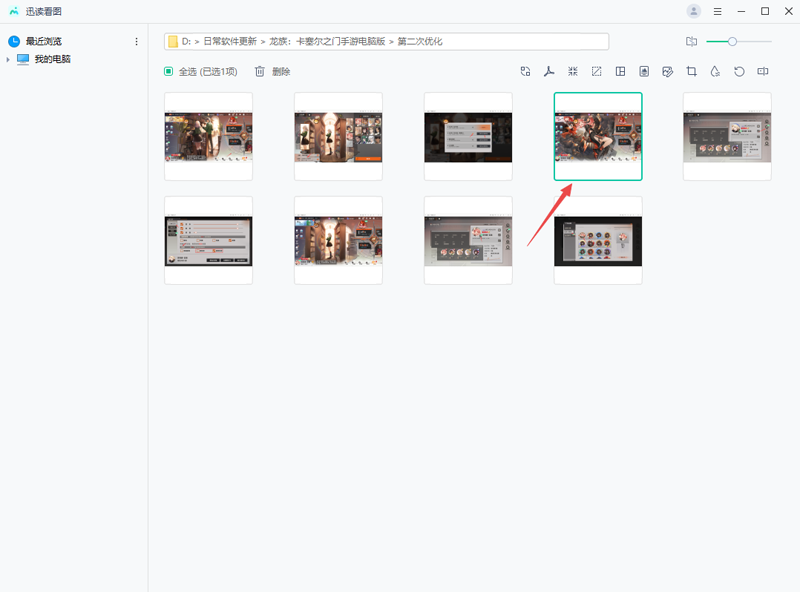This screenshot has height=592, width=800.
Task: Click the PDF conversion icon in toolbar
Action: coord(549,72)
